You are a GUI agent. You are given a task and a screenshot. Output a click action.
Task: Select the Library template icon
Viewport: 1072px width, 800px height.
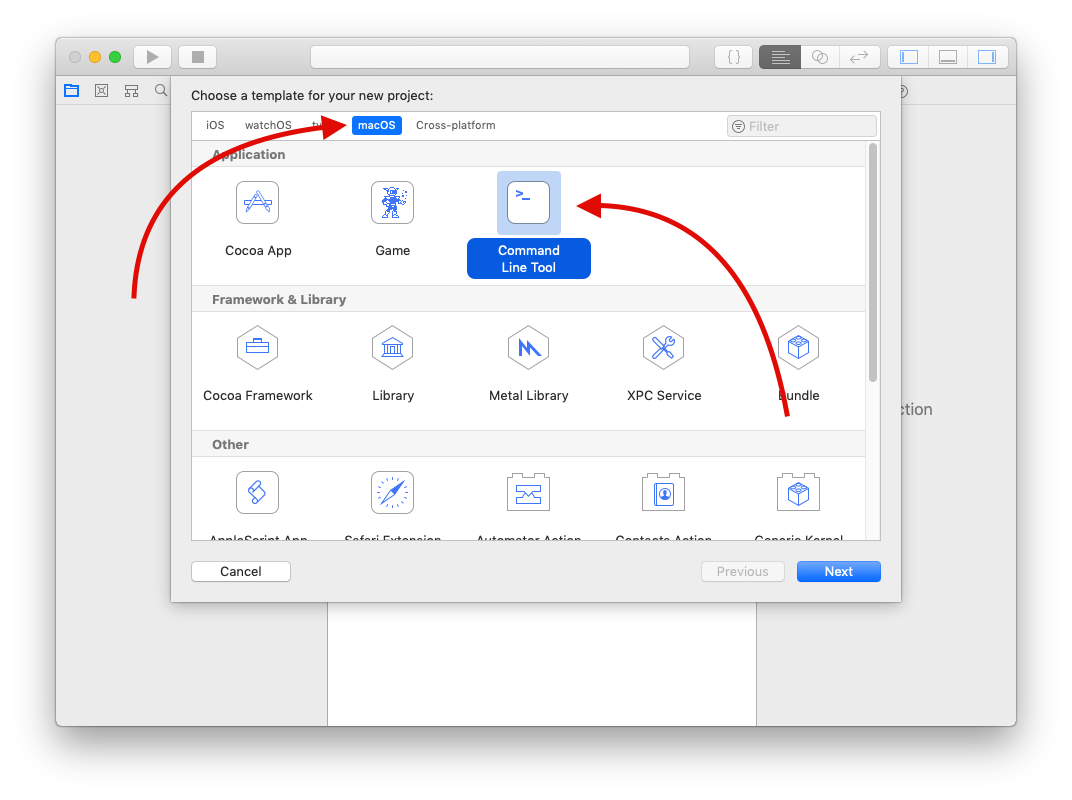[x=392, y=348]
